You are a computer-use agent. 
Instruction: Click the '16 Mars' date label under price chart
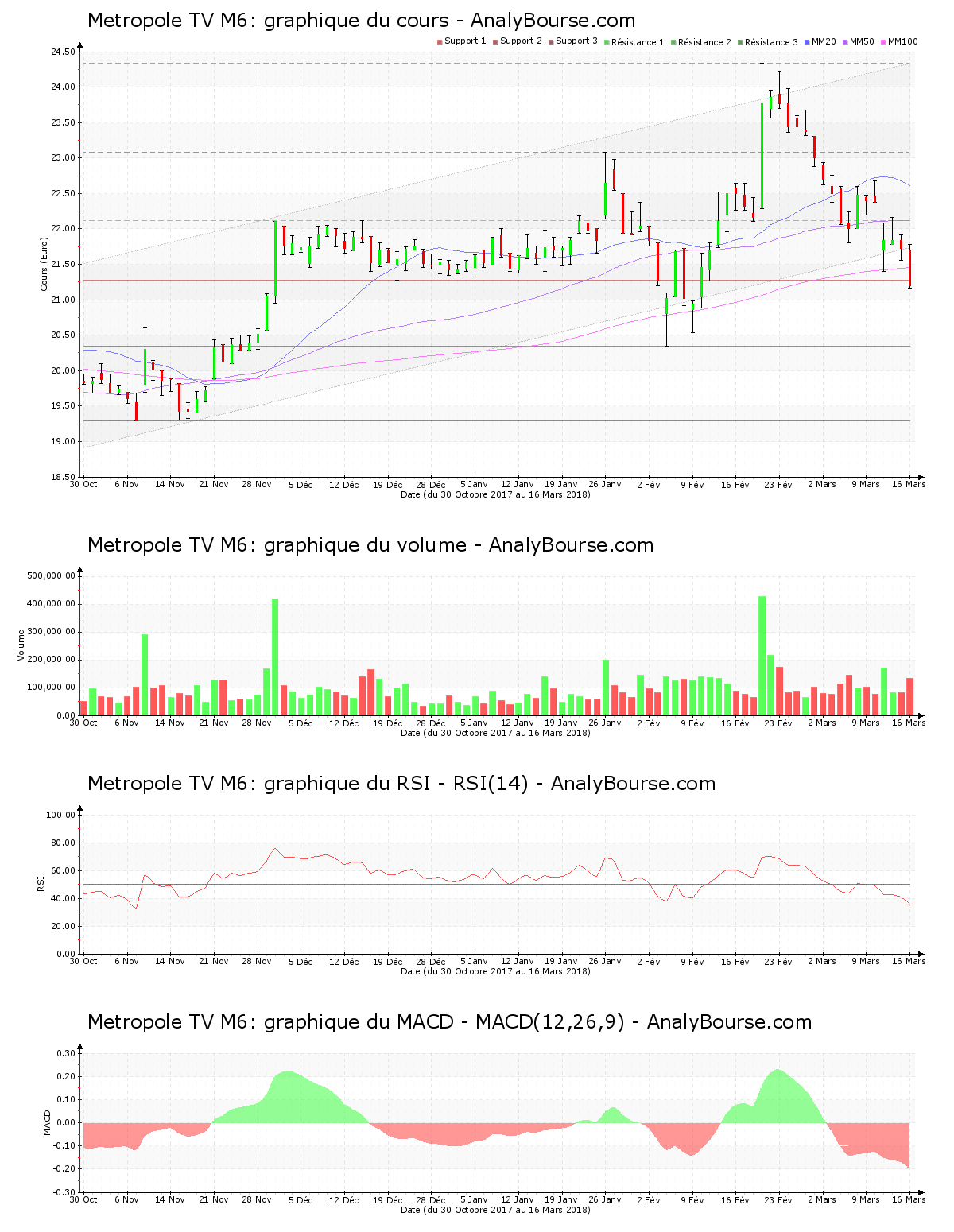(x=908, y=484)
